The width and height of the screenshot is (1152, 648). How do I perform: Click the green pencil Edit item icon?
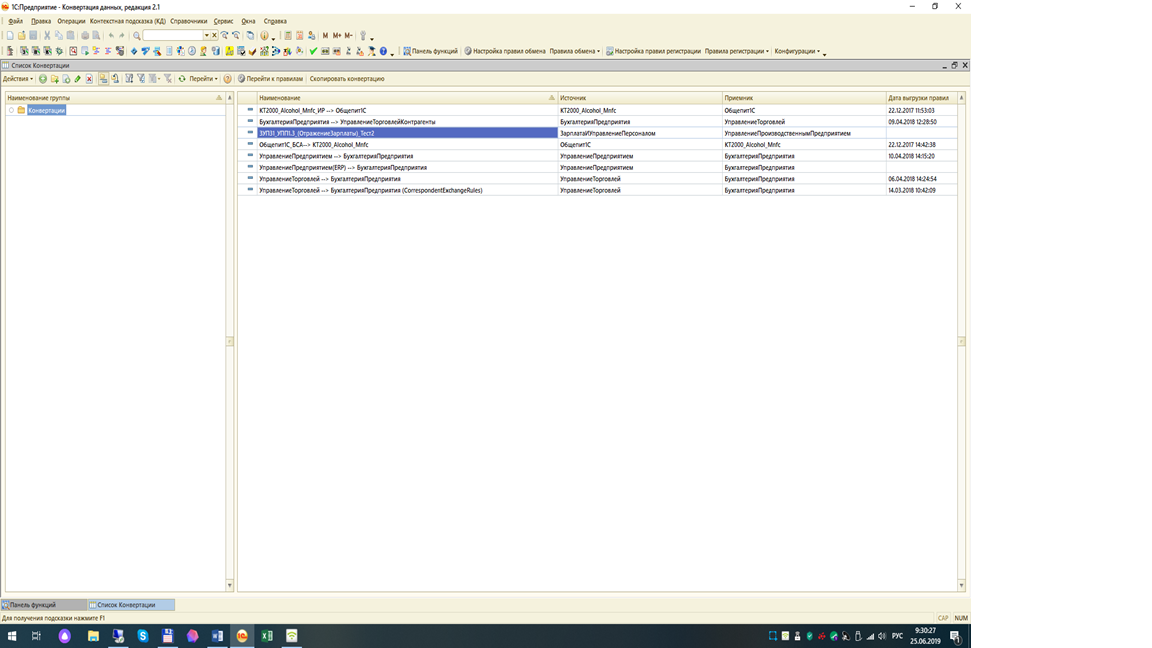click(x=77, y=79)
